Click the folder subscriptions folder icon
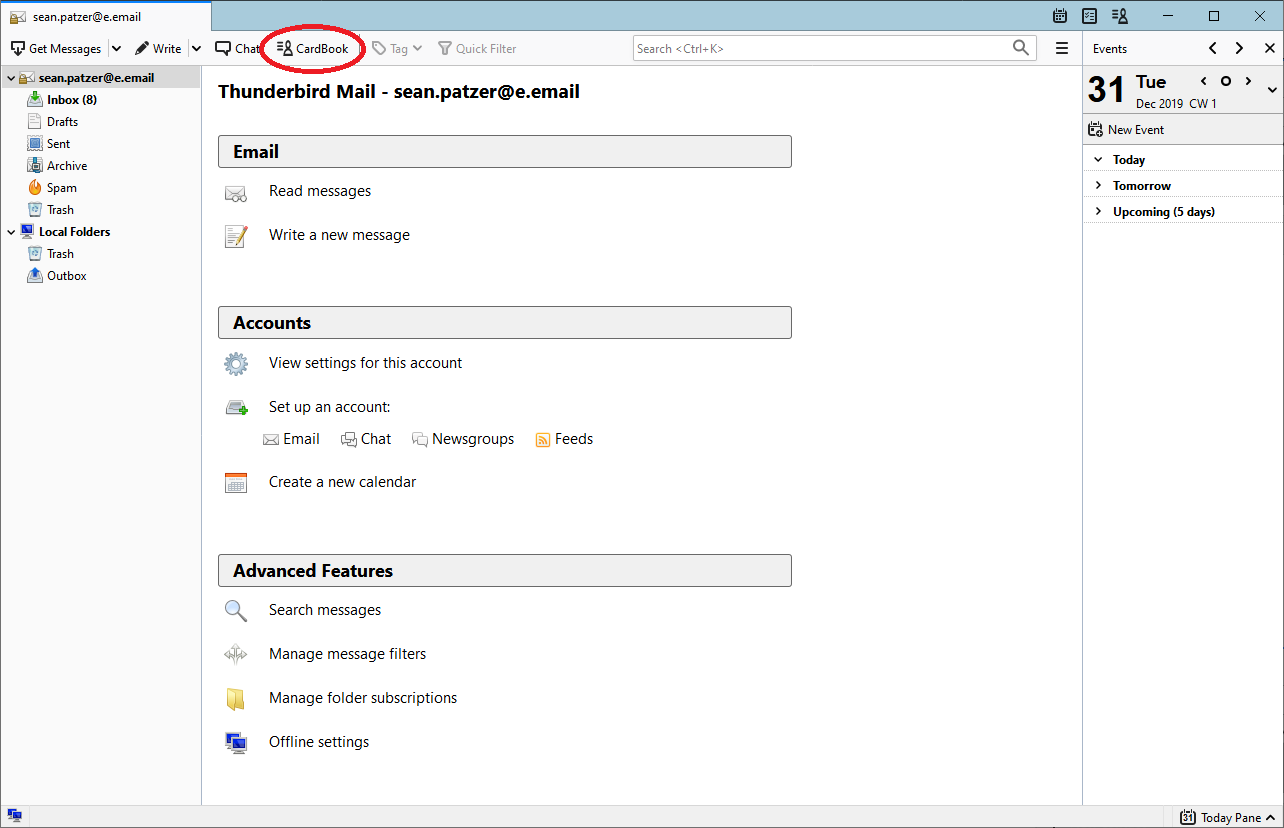Image resolution: width=1284 pixels, height=828 pixels. pos(235,699)
